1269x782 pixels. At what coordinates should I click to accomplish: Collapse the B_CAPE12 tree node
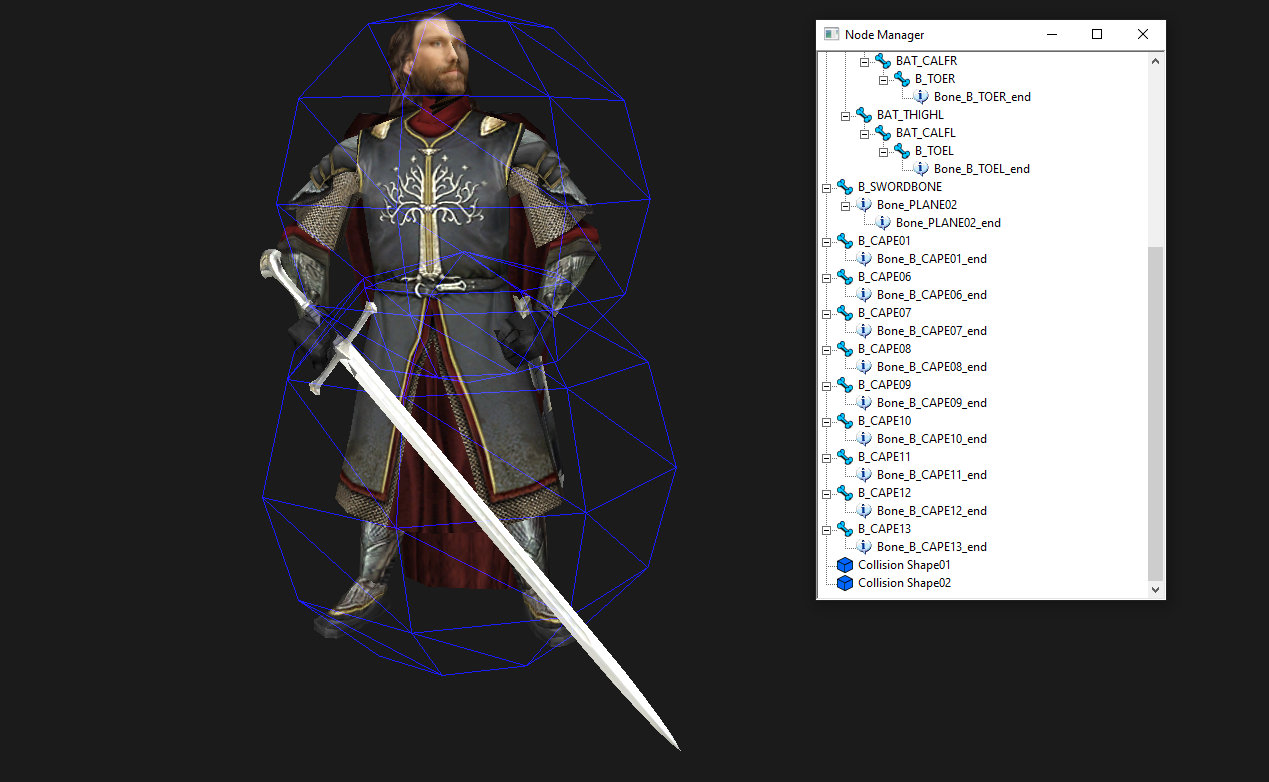(826, 493)
